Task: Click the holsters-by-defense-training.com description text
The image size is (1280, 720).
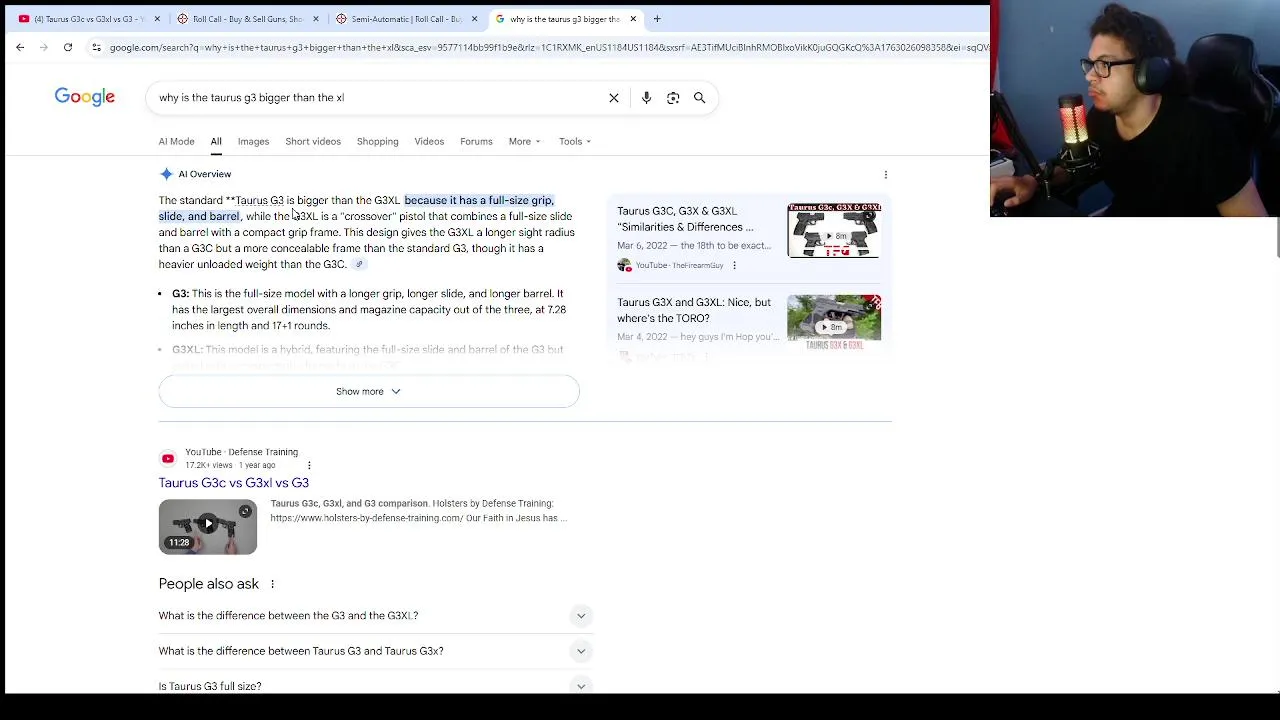Action: (419, 511)
